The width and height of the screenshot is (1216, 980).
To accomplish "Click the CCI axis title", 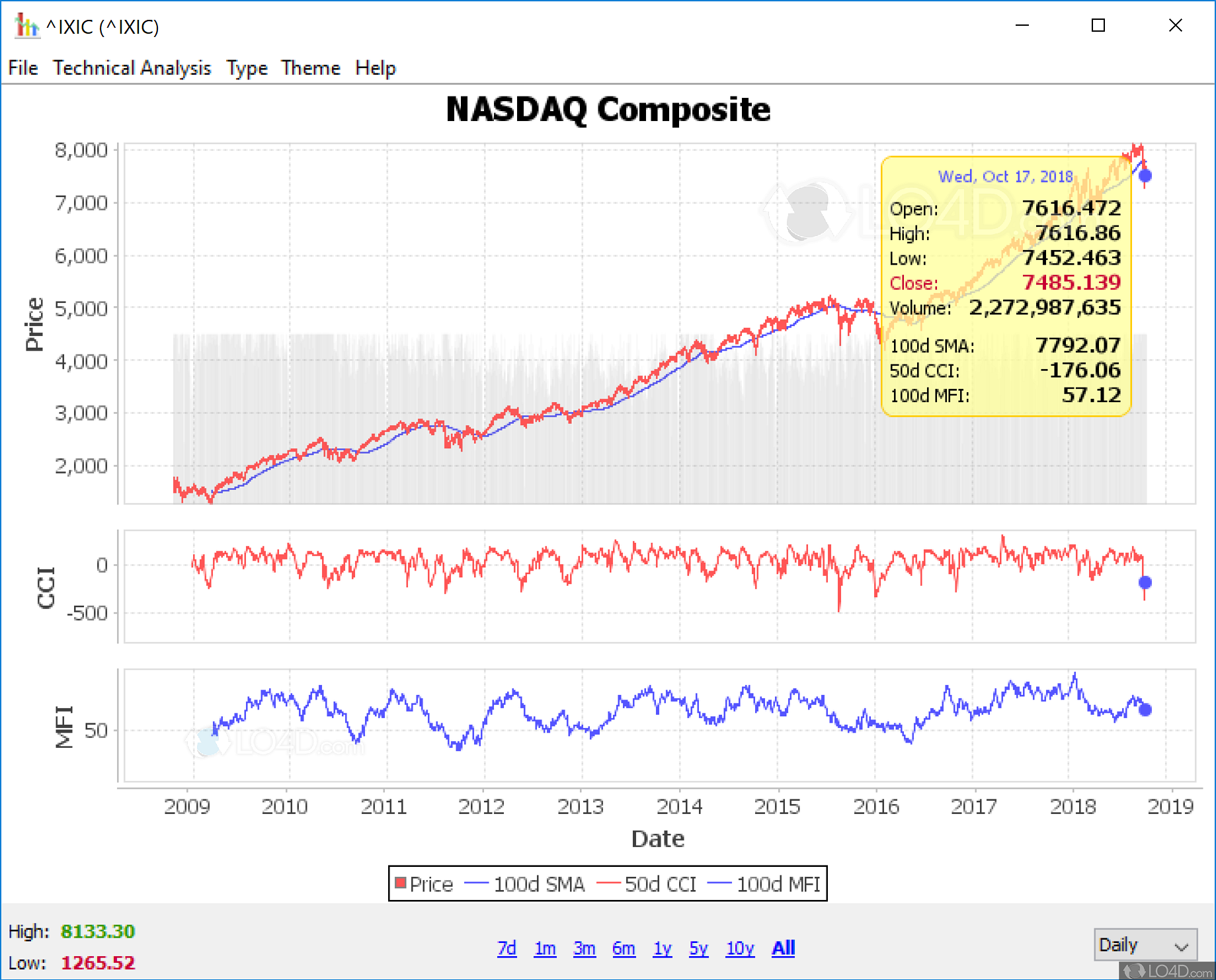I will (46, 587).
